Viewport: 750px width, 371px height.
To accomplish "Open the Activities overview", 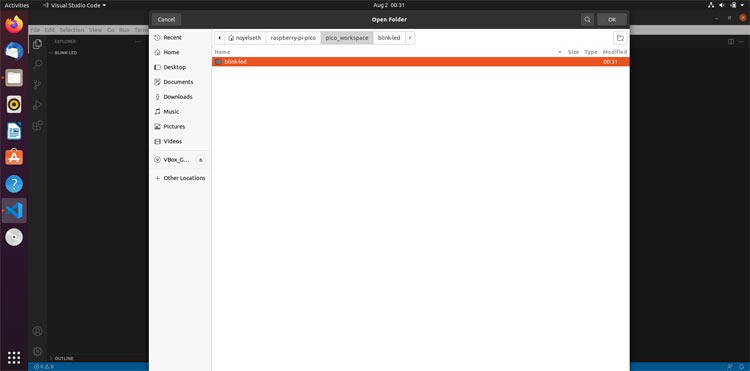I will [x=17, y=5].
